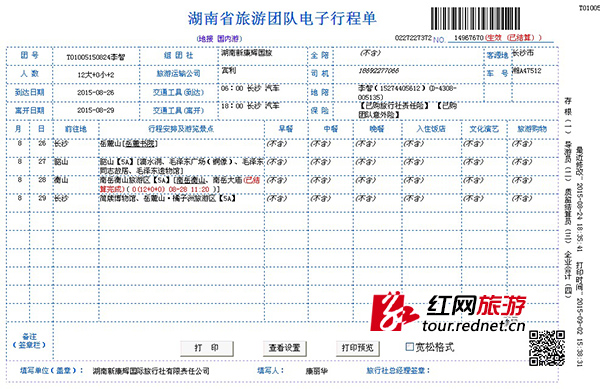Click the 岳麓书院 underlined attraction link

140,144
